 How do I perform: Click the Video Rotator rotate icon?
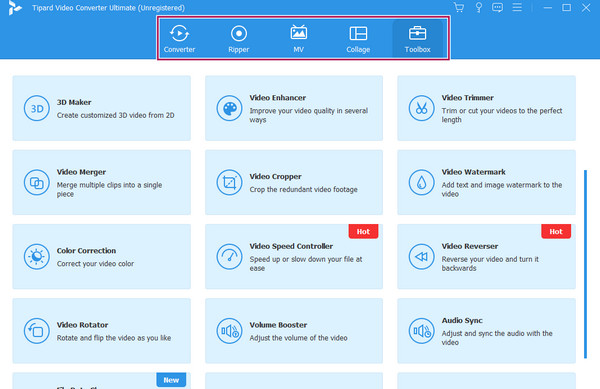[x=37, y=331]
